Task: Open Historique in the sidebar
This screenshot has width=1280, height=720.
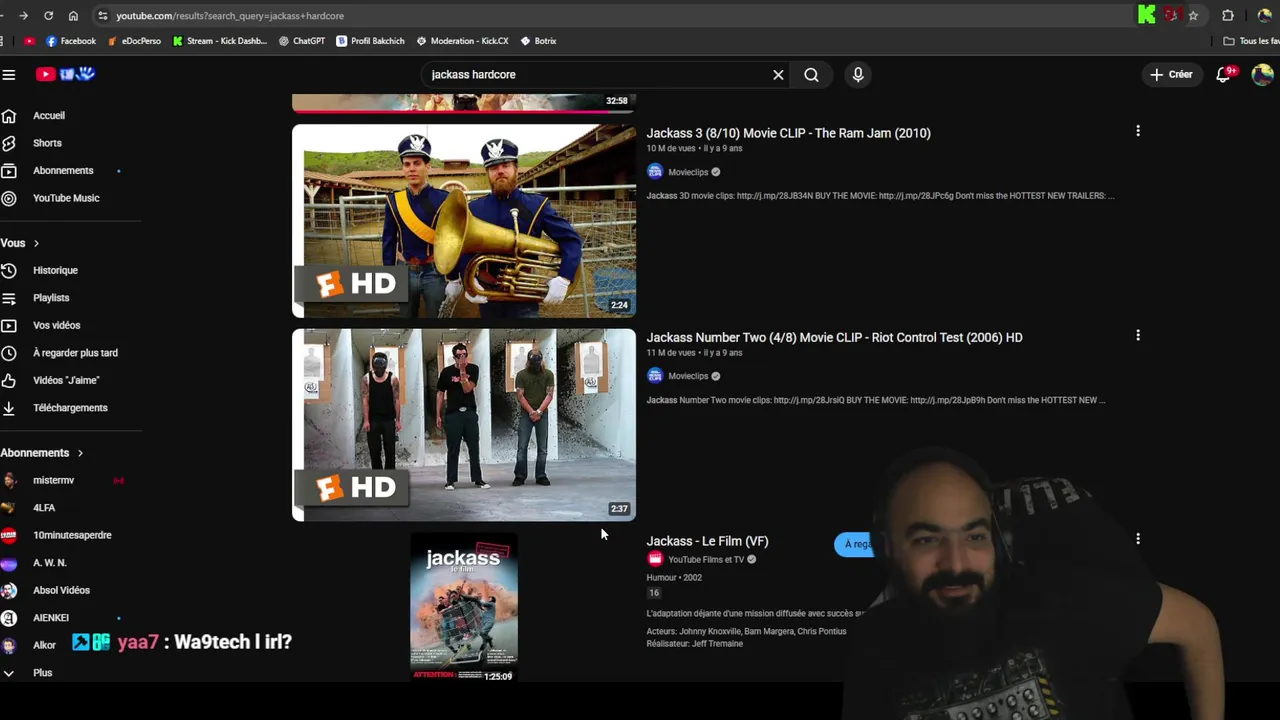Action: 55,270
